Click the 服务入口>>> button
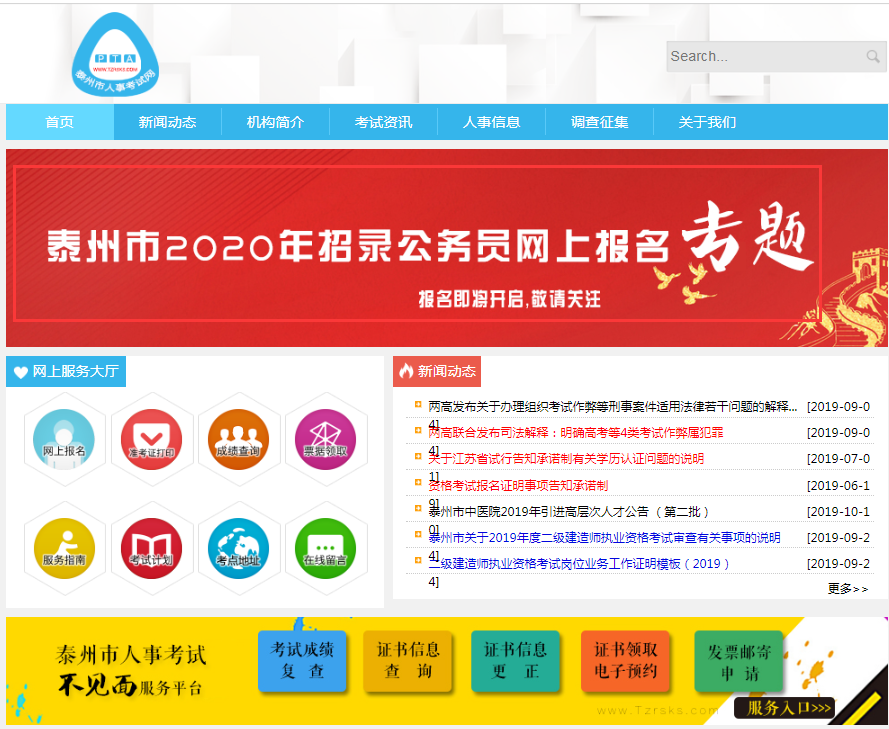This screenshot has height=729, width=889. point(785,707)
